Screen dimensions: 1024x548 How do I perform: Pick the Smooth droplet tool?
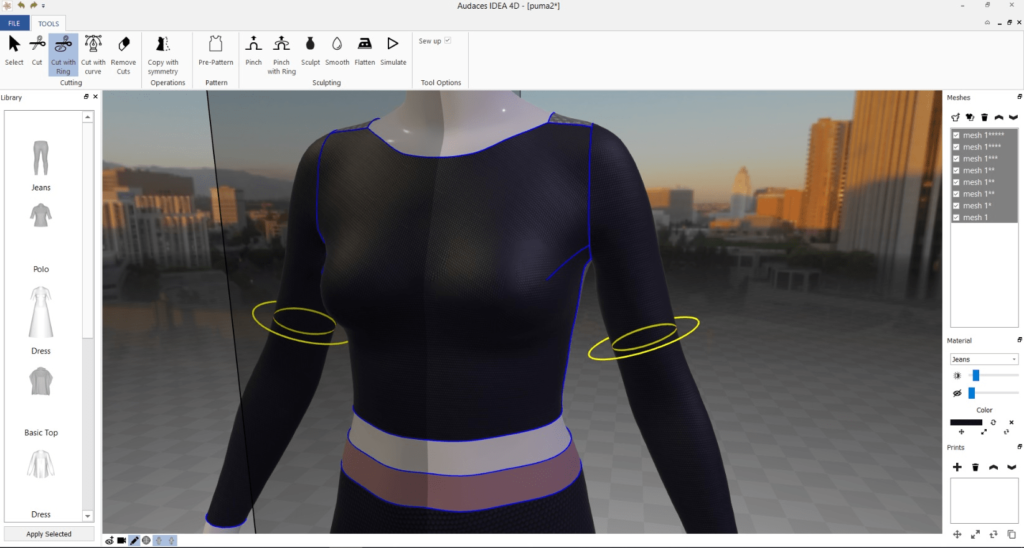pos(337,51)
